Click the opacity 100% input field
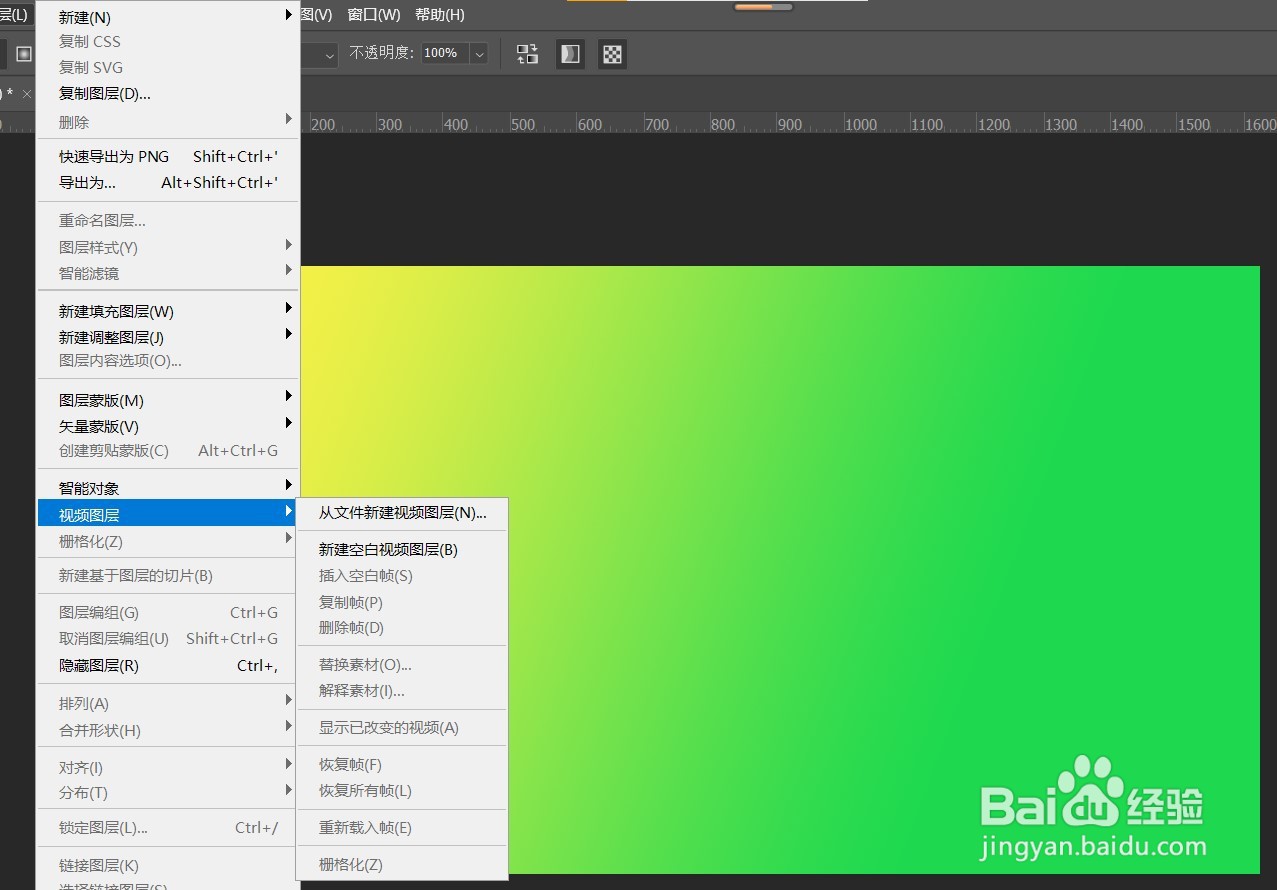The image size is (1277, 890). coord(444,53)
